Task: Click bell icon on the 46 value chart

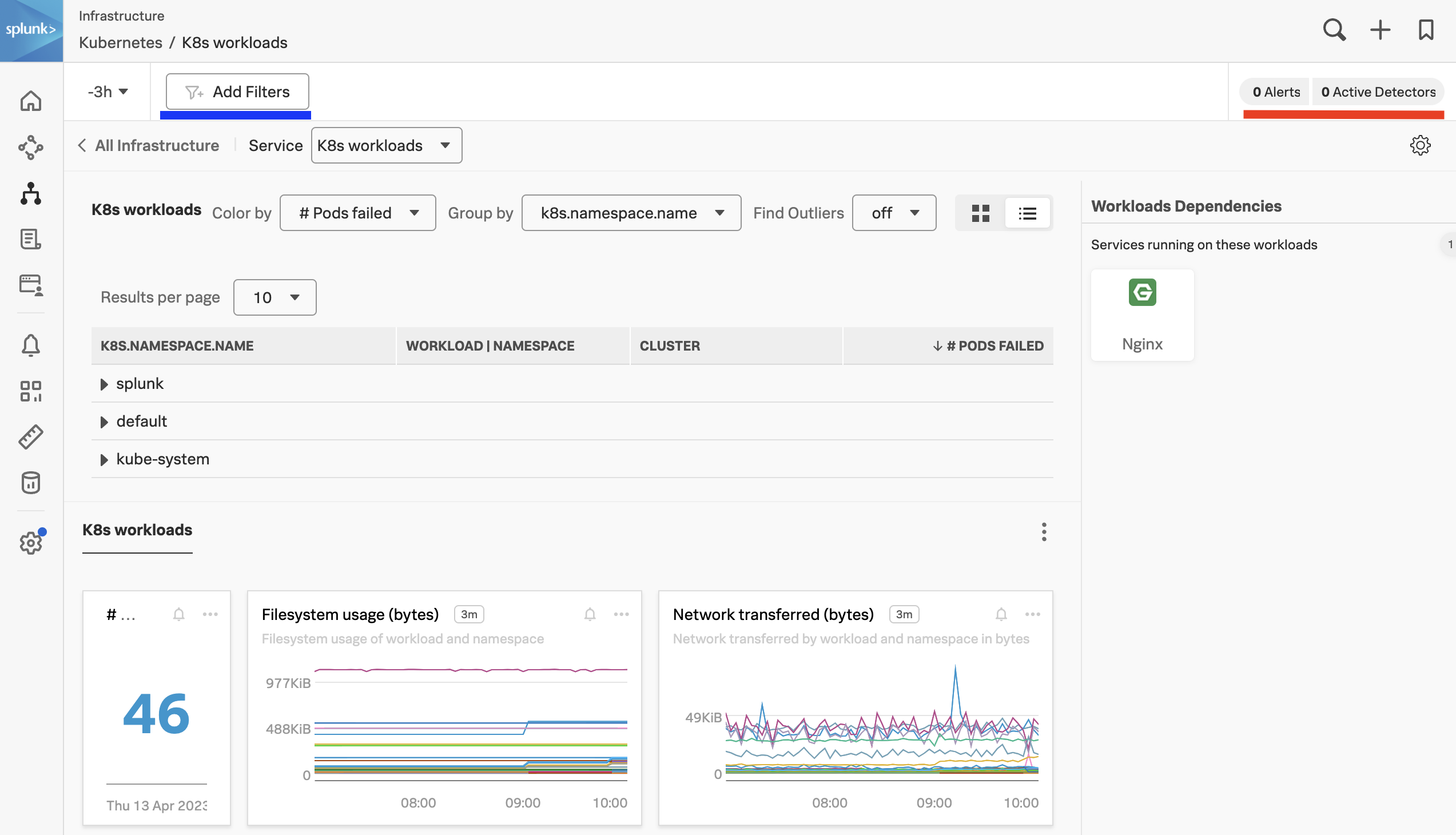Action: click(x=179, y=614)
